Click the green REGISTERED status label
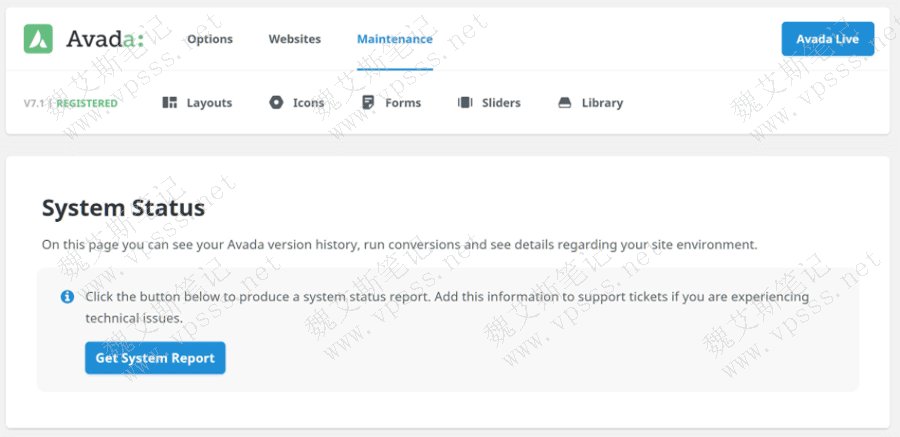This screenshot has width=900, height=437. click(87, 103)
